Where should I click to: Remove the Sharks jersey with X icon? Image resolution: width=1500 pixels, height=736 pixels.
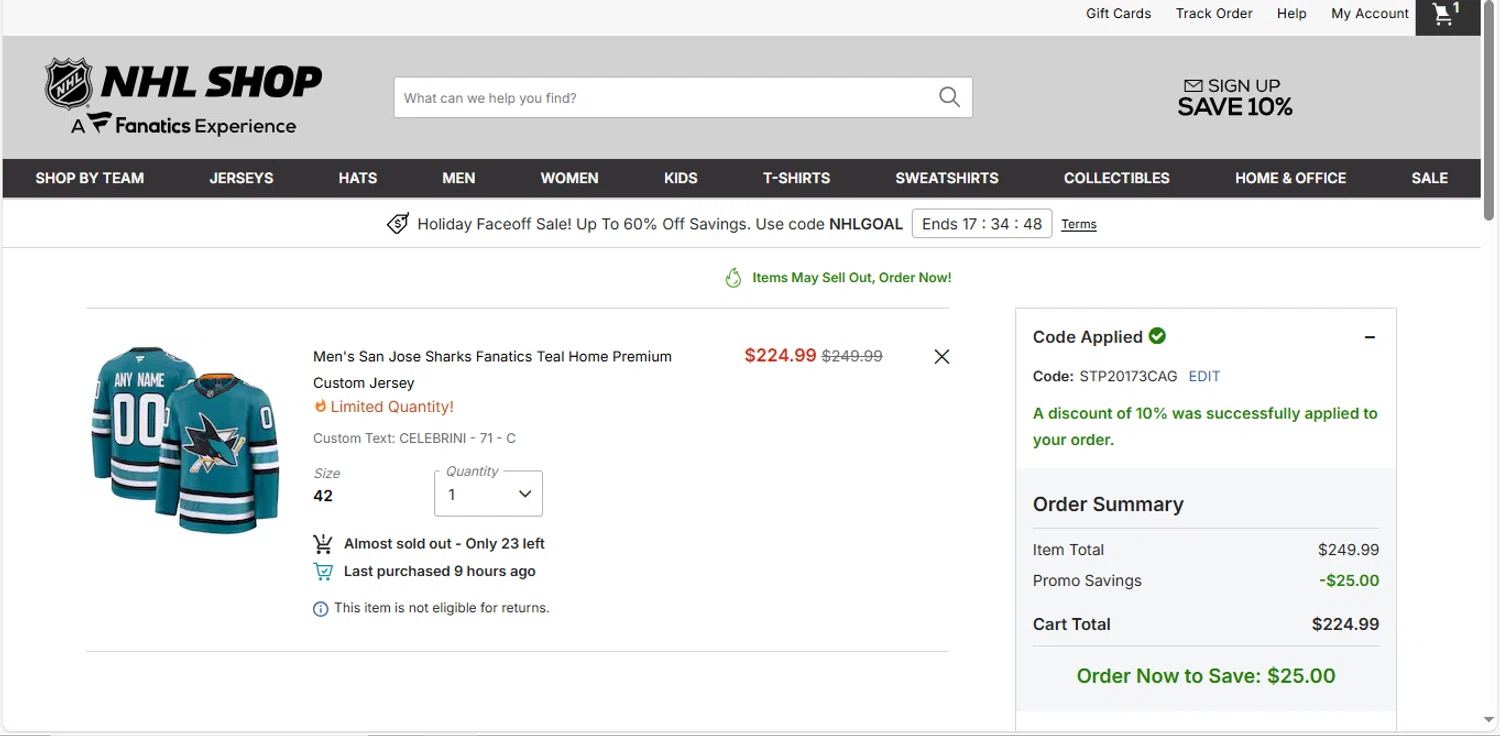coord(941,356)
